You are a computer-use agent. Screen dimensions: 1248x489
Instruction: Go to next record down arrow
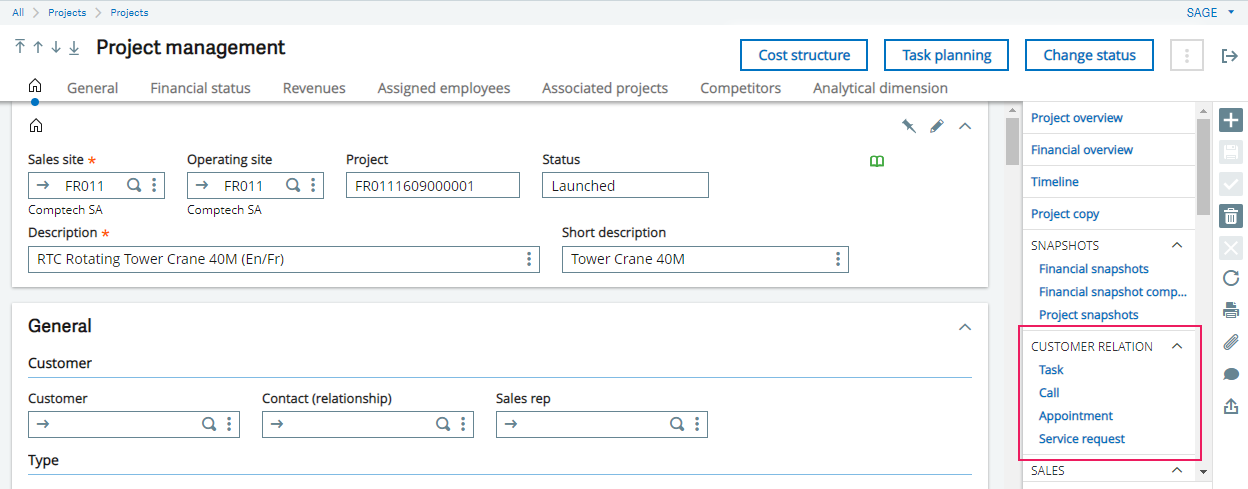(56, 48)
